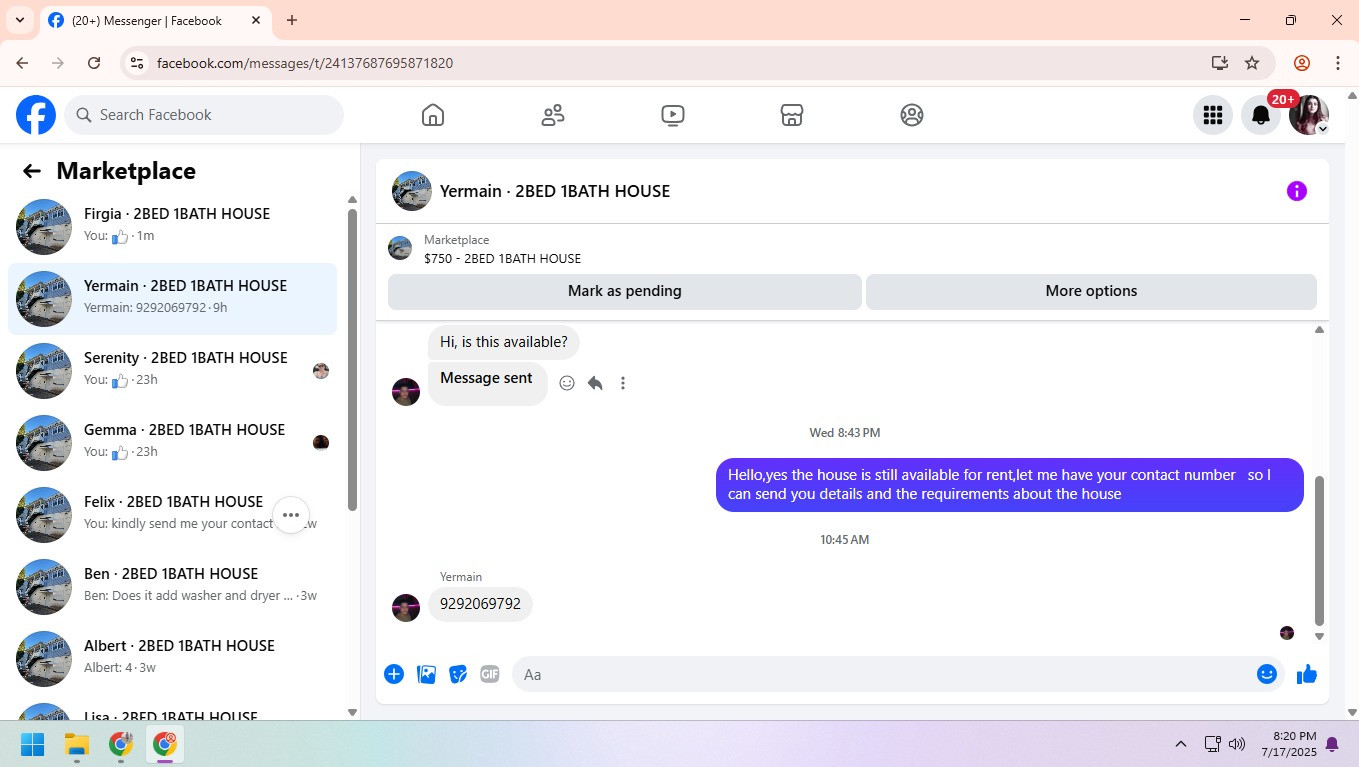The width and height of the screenshot is (1359, 767).
Task: Click the conversation list scrollbar
Action: (352, 360)
